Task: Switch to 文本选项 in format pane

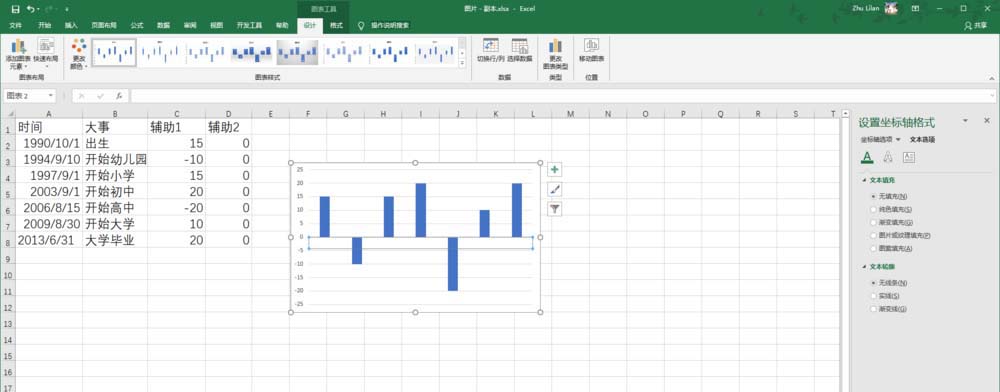Action: tap(922, 140)
